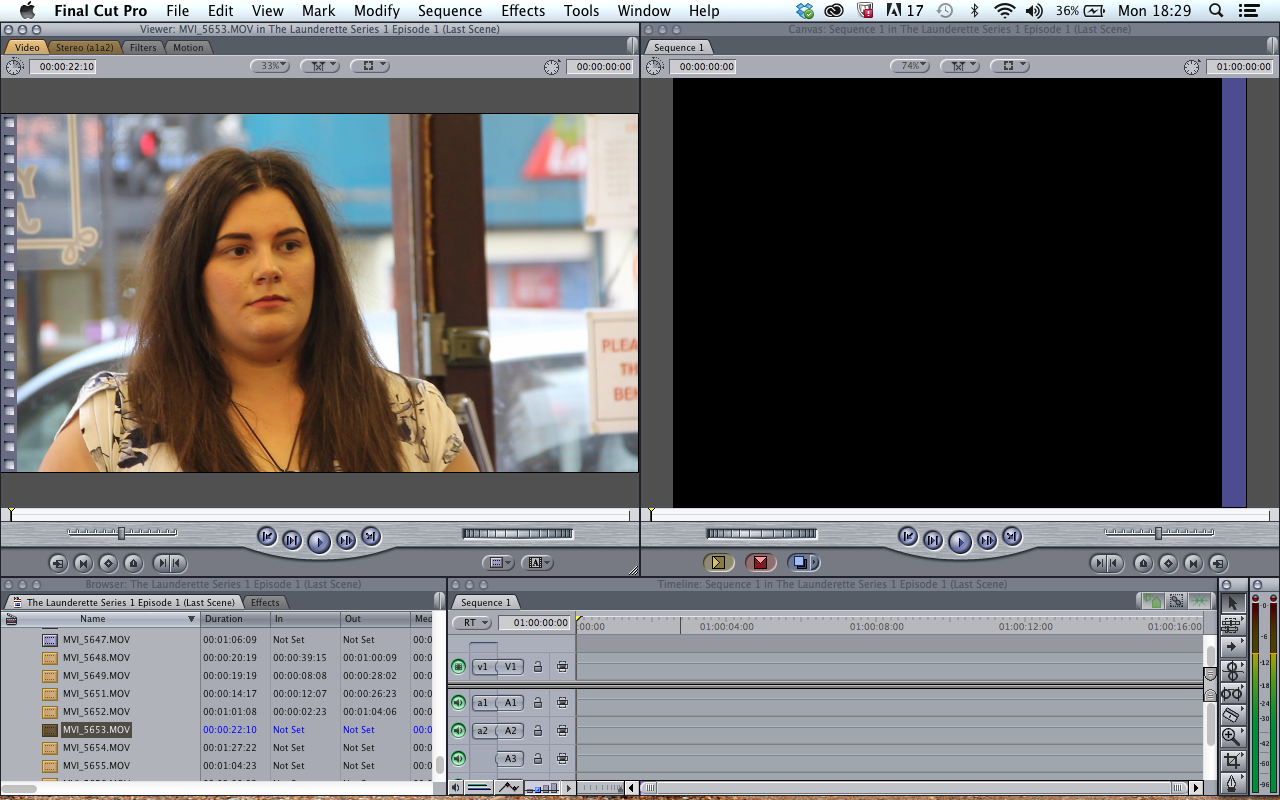Select the Roll edit tool

(1232, 670)
